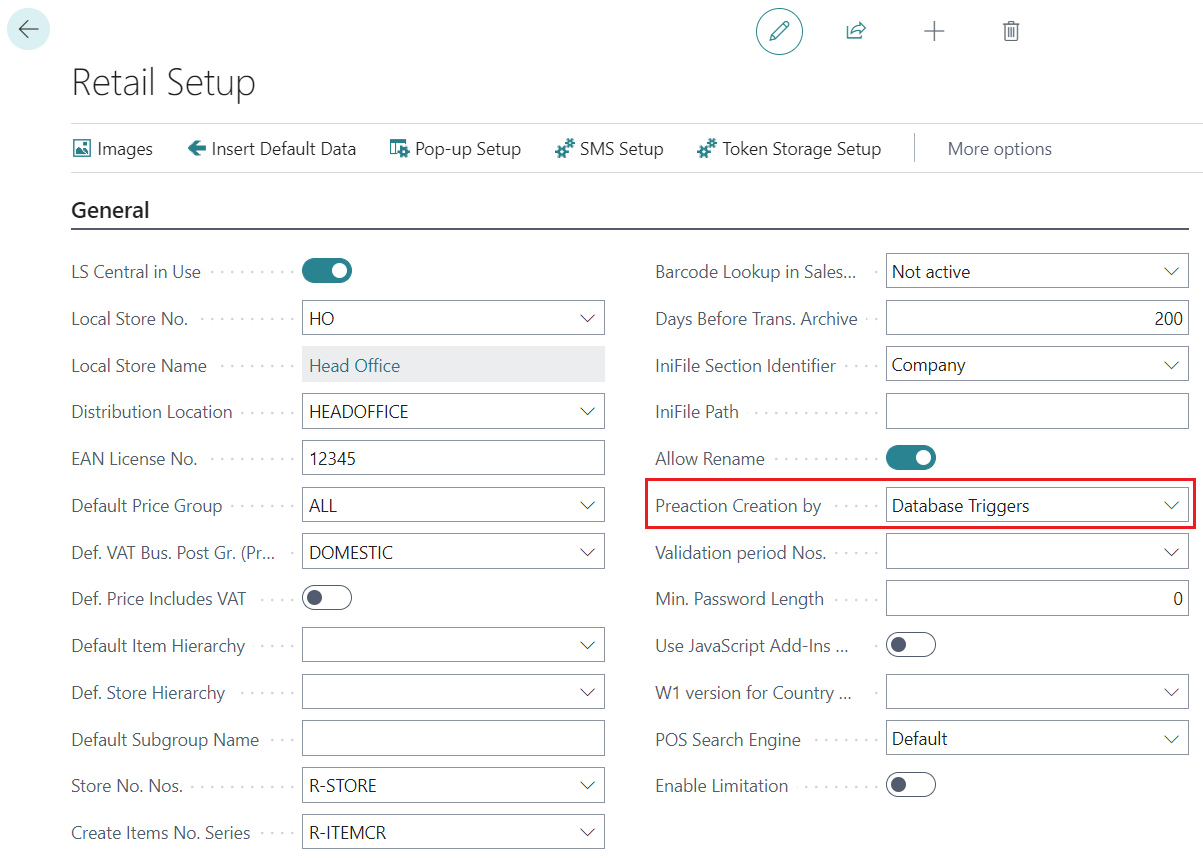This screenshot has height=858, width=1203.
Task: Expand the Local Store No. dropdown
Action: pos(587,319)
